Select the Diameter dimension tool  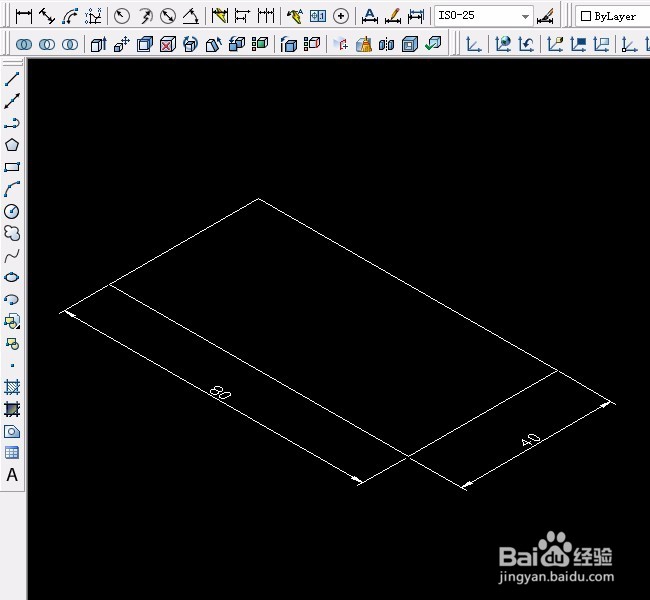168,16
